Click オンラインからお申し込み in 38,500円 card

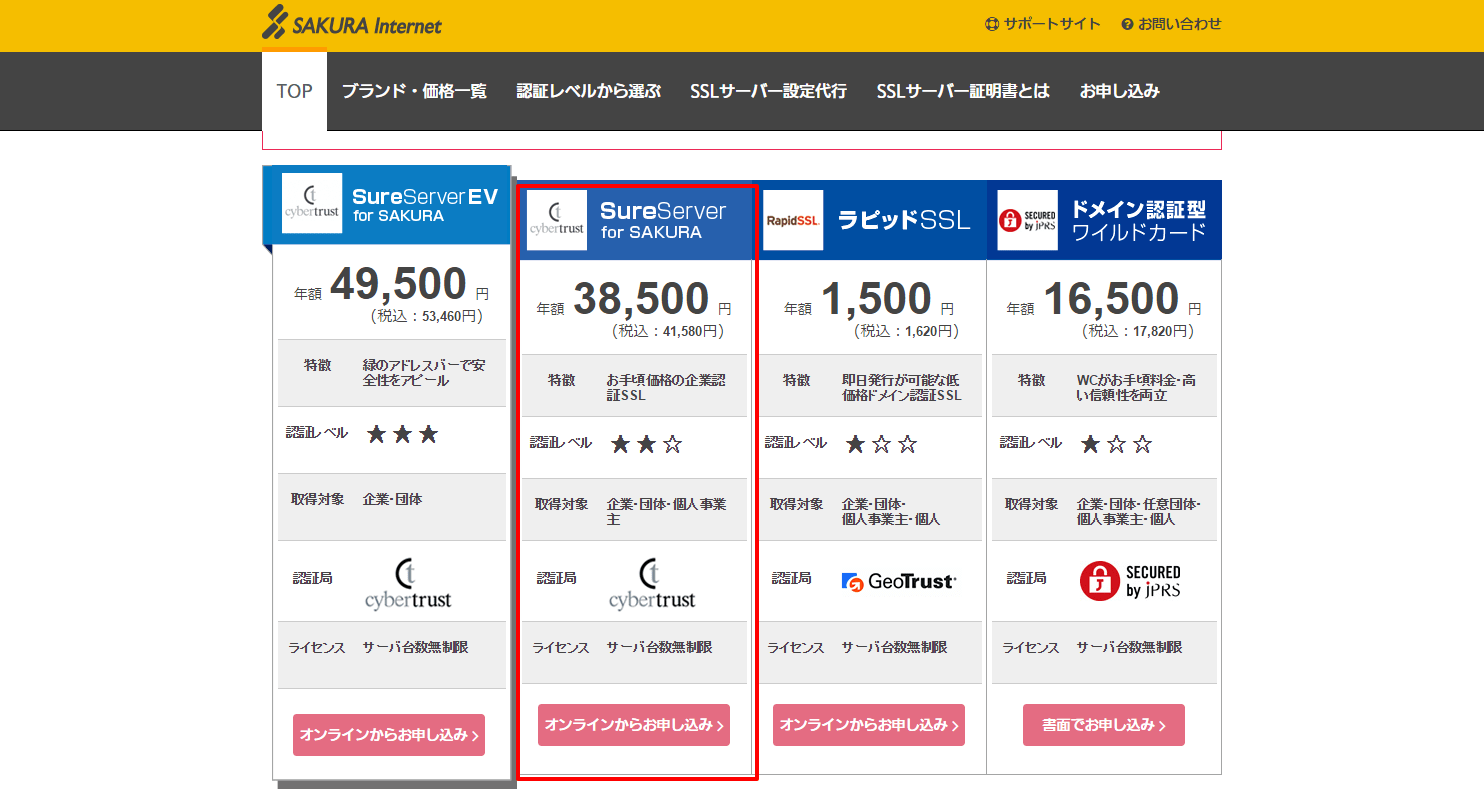tap(634, 725)
